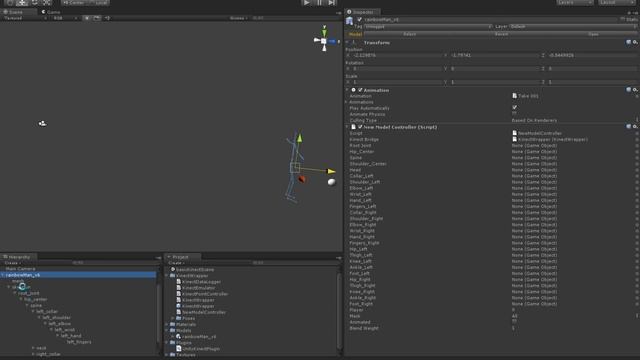
Task: Toggle the Static checkbox
Action: [x=623, y=19]
